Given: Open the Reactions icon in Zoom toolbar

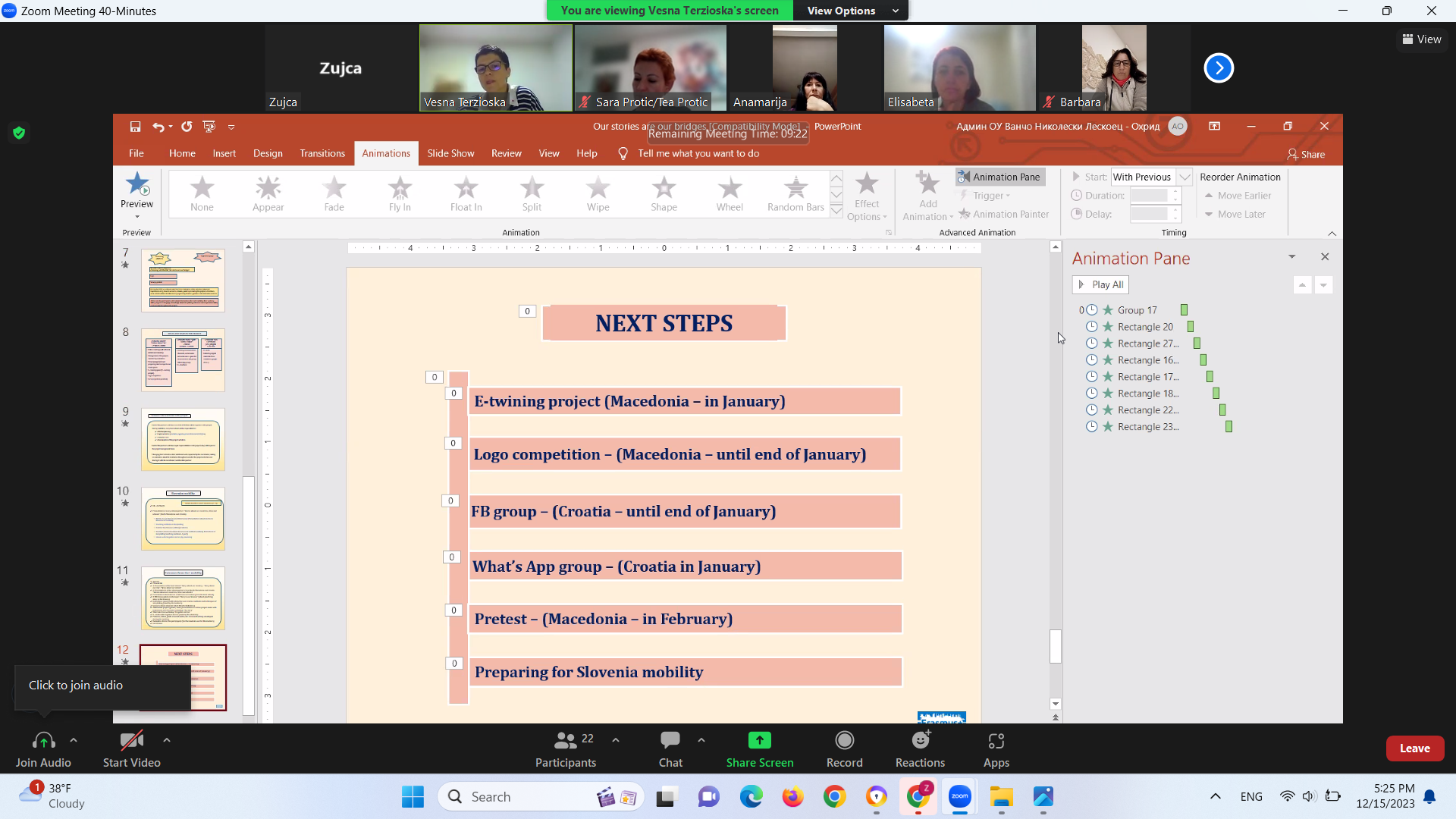Looking at the screenshot, I should pos(920,740).
